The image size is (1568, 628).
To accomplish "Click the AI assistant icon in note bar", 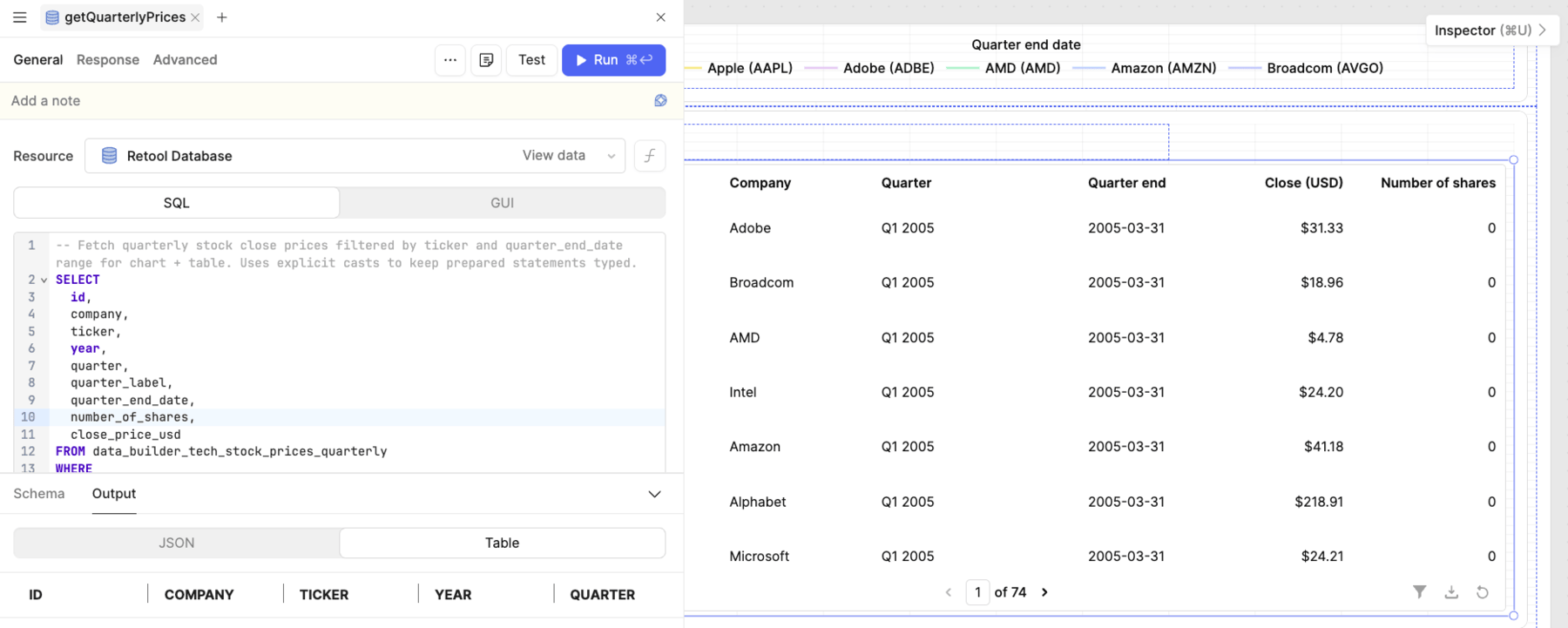I will [x=660, y=101].
